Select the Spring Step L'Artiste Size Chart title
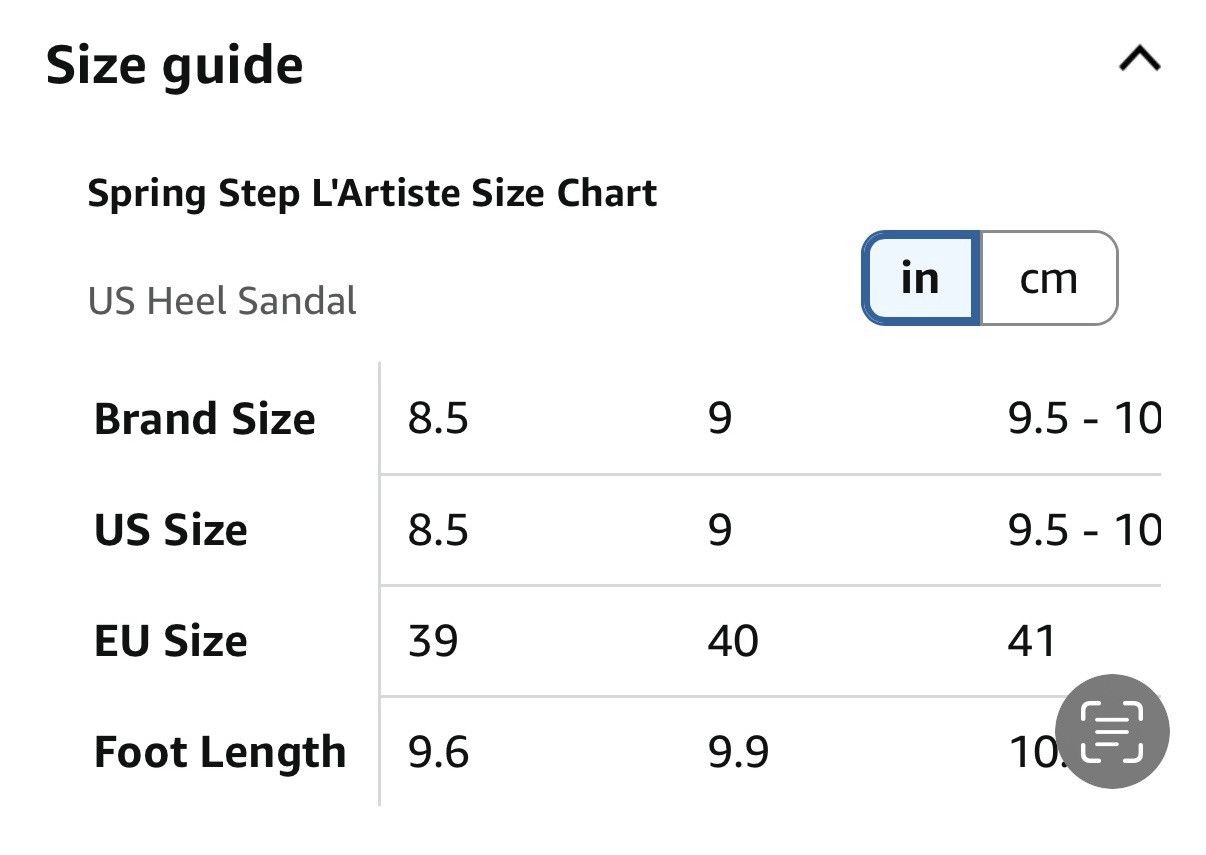The image size is (1206, 855). (x=372, y=193)
